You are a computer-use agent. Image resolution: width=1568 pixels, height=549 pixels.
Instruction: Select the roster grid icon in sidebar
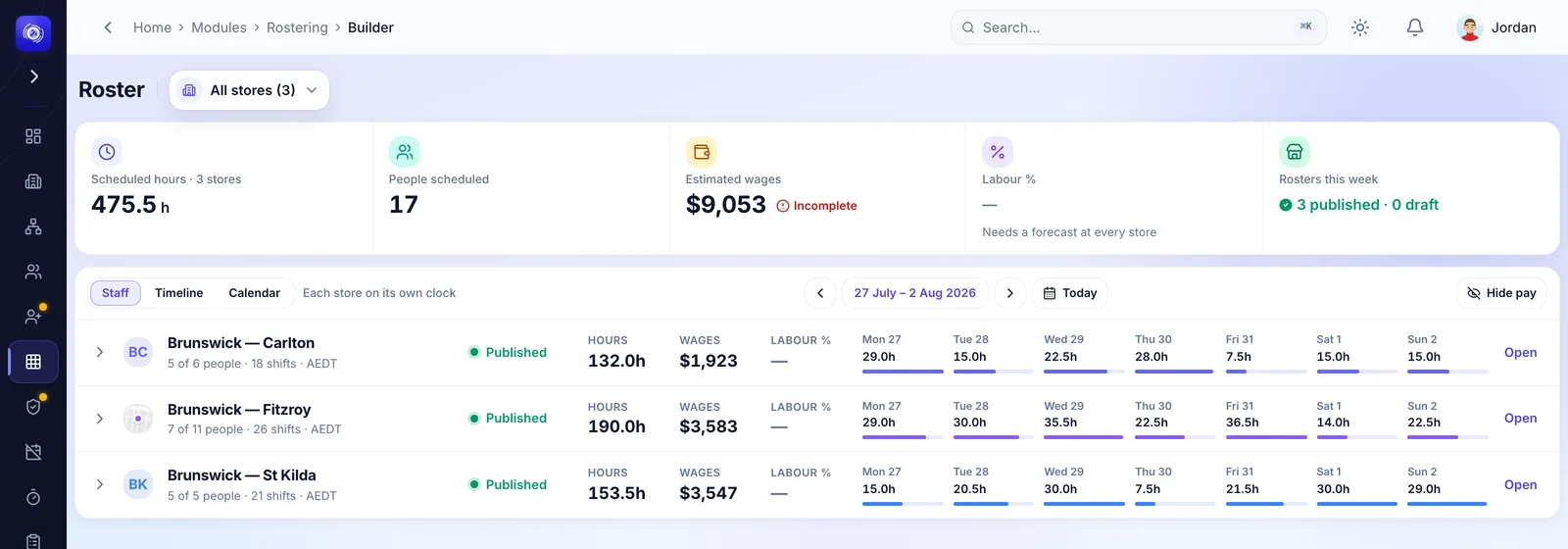click(33, 362)
